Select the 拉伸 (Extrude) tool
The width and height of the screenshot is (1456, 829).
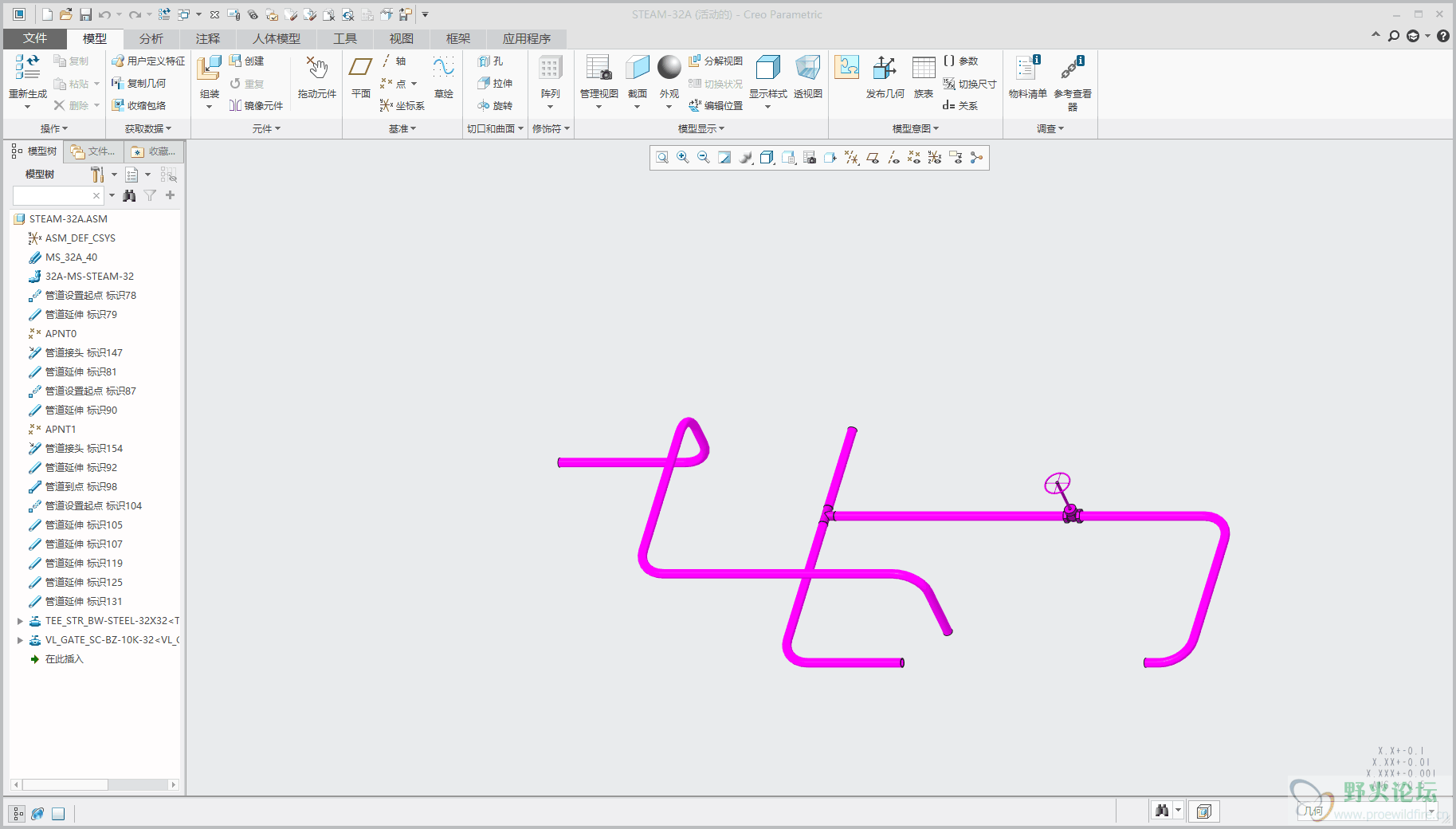tap(495, 83)
